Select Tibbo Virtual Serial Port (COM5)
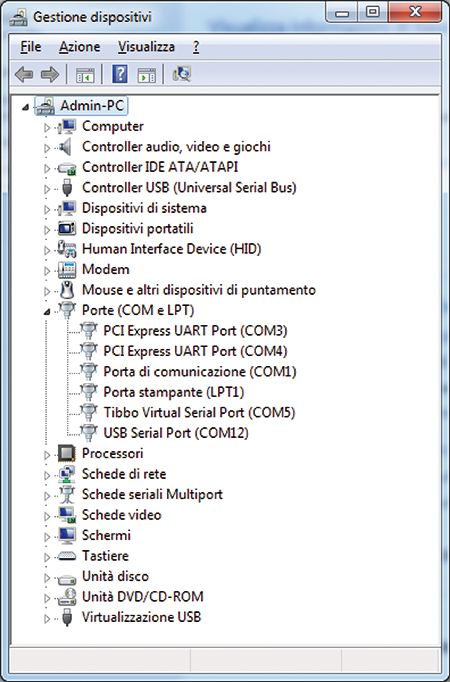The width and height of the screenshot is (450, 682). [199, 412]
